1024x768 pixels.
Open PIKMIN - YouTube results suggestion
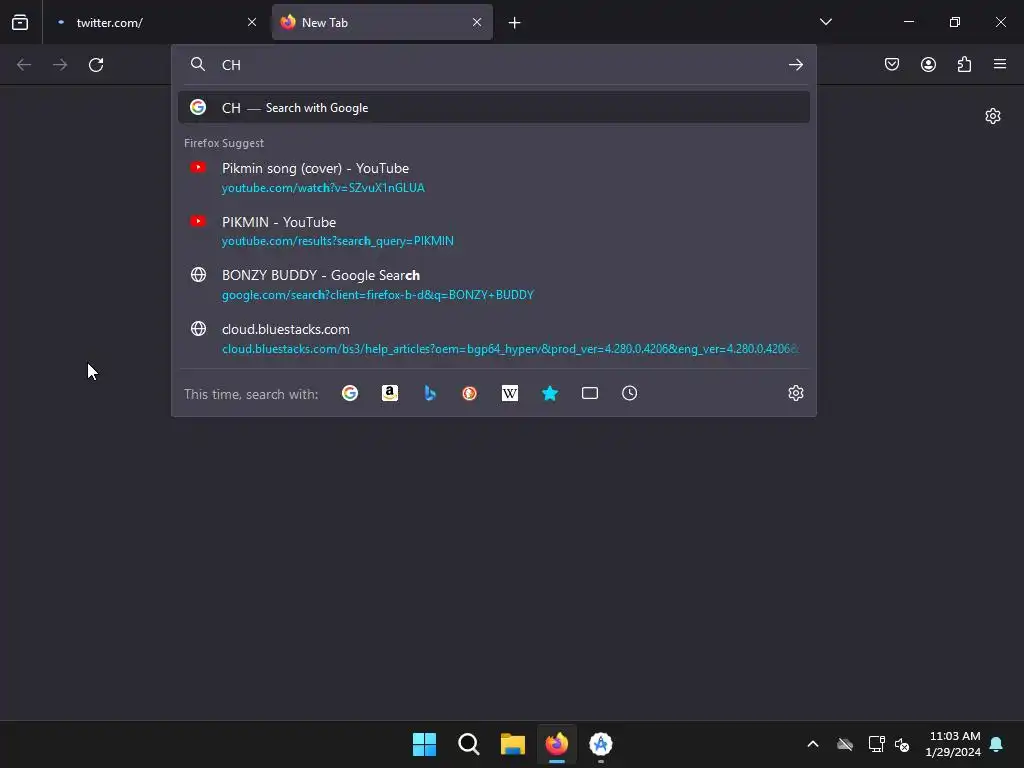coord(494,231)
